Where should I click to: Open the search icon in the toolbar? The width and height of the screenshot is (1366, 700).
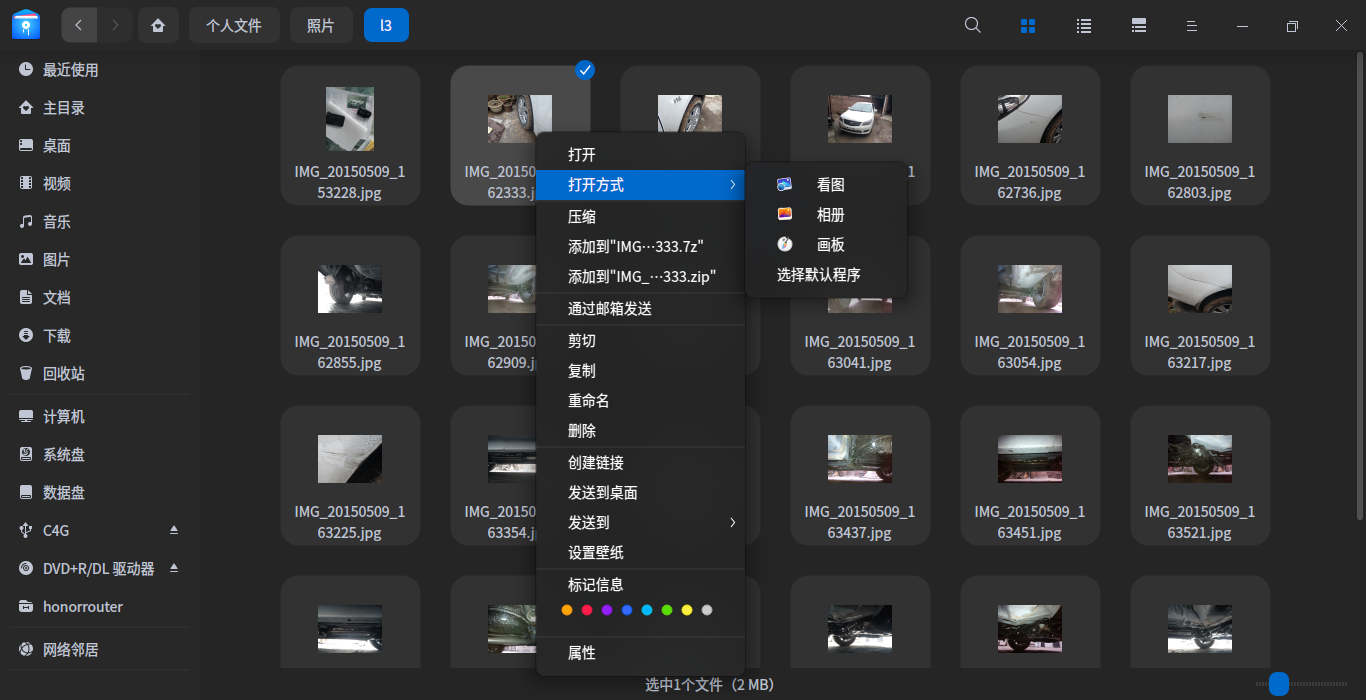[x=971, y=25]
